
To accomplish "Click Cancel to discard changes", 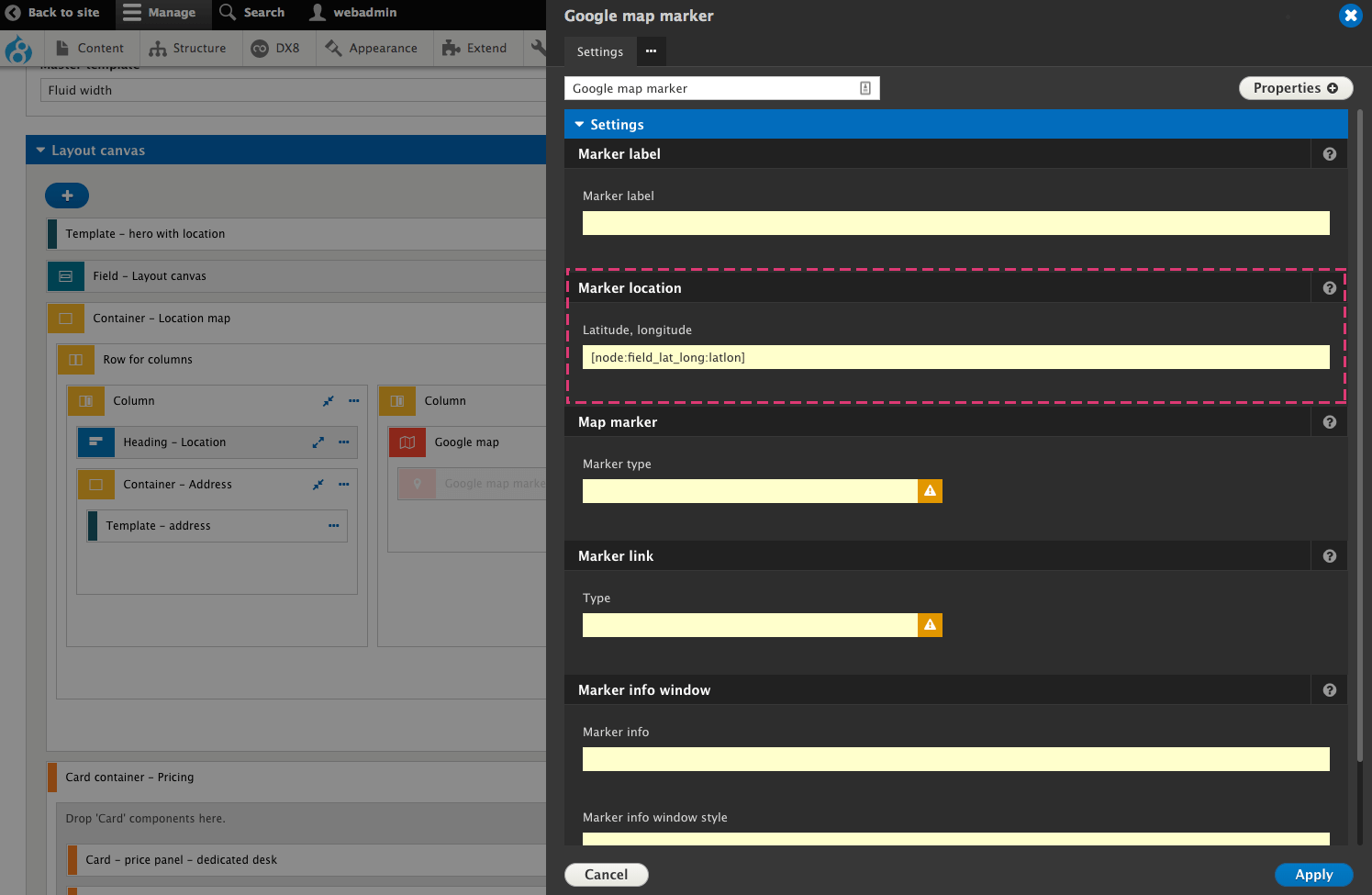I will click(x=606, y=875).
